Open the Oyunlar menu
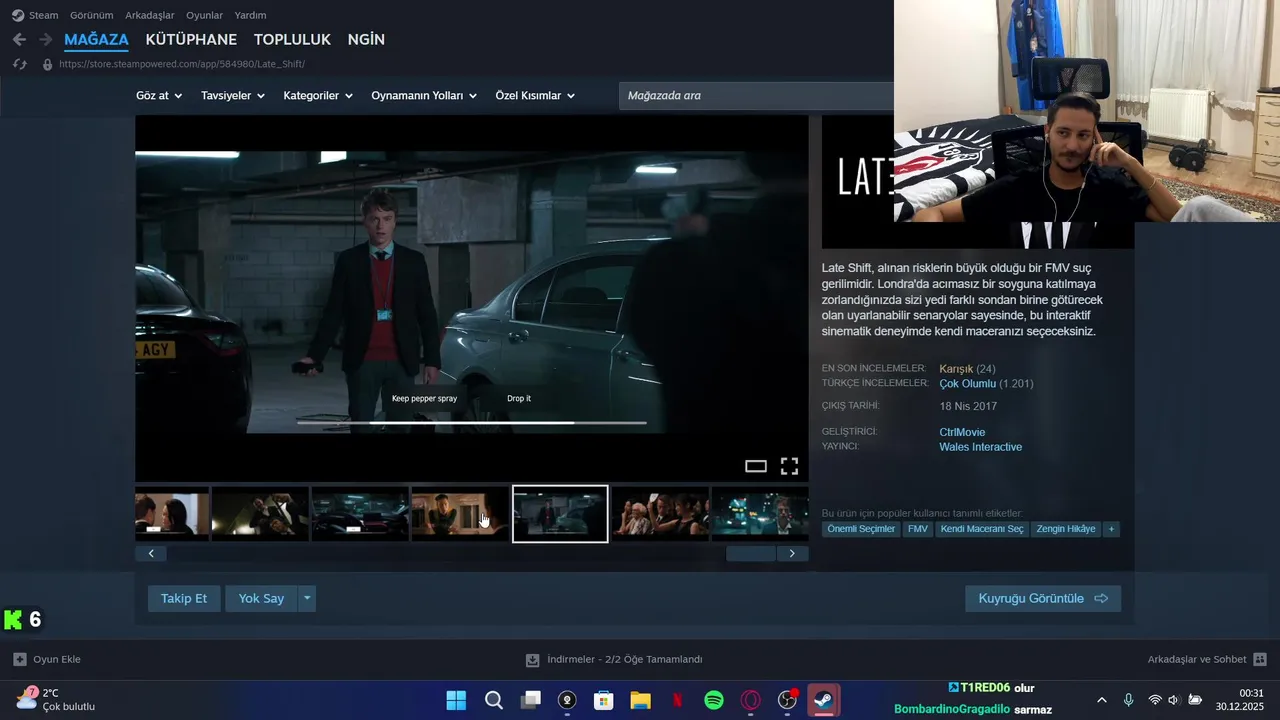Image resolution: width=1280 pixels, height=720 pixels. [x=204, y=15]
